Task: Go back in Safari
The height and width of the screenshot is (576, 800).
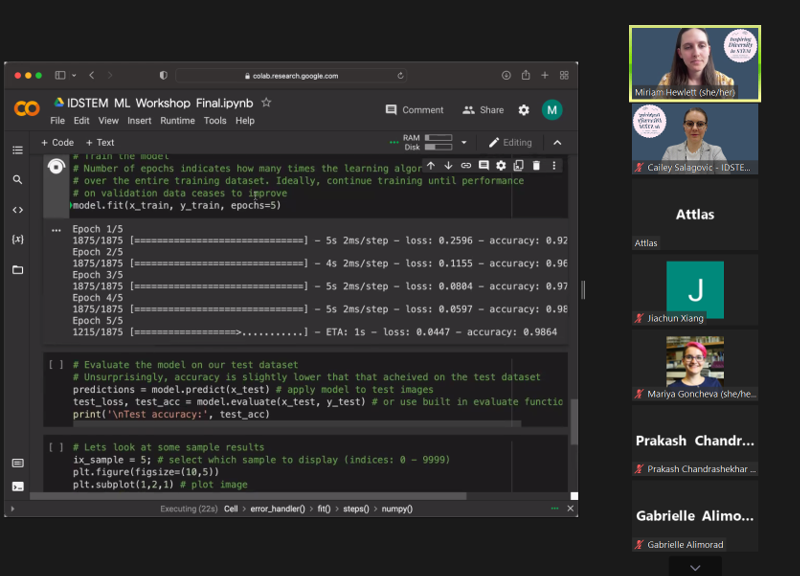Action: point(92,76)
